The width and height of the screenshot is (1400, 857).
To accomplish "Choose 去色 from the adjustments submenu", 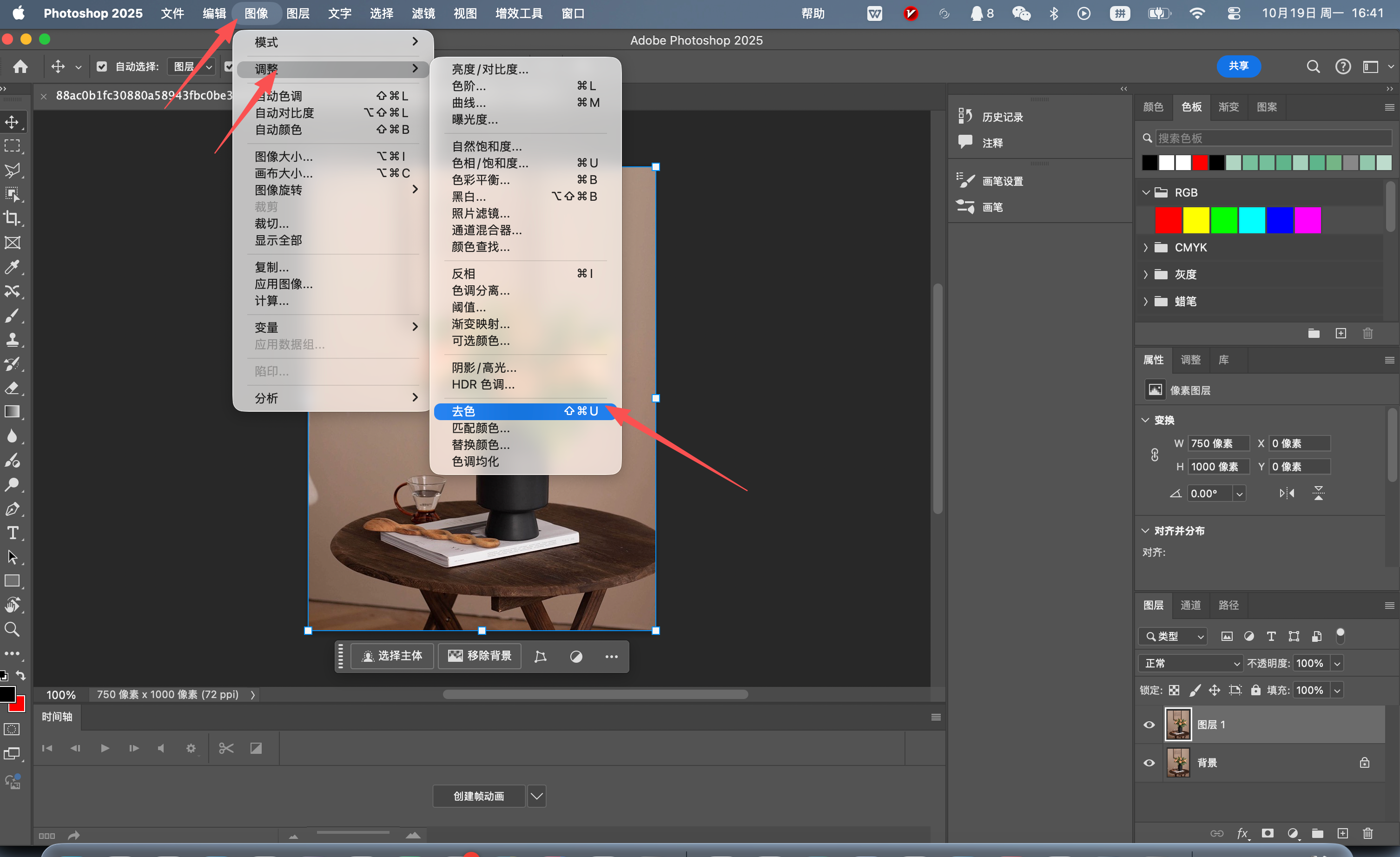I will coord(524,411).
